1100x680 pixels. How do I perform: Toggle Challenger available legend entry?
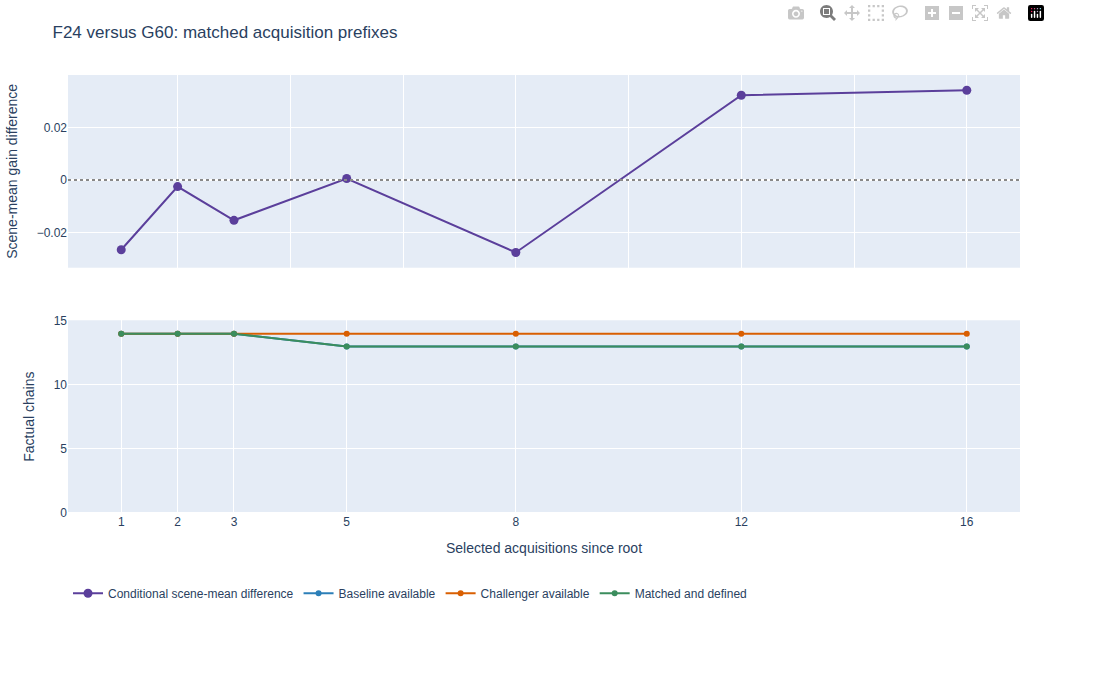(x=518, y=594)
